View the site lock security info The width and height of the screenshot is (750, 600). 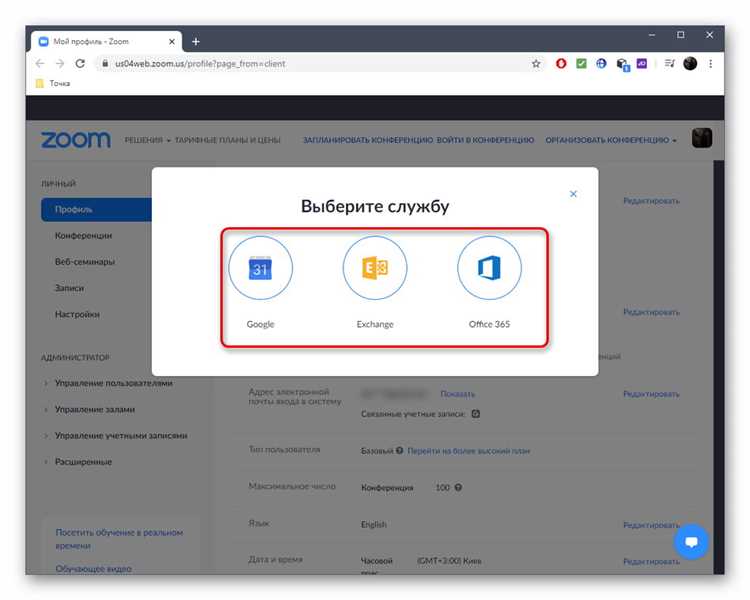click(105, 63)
